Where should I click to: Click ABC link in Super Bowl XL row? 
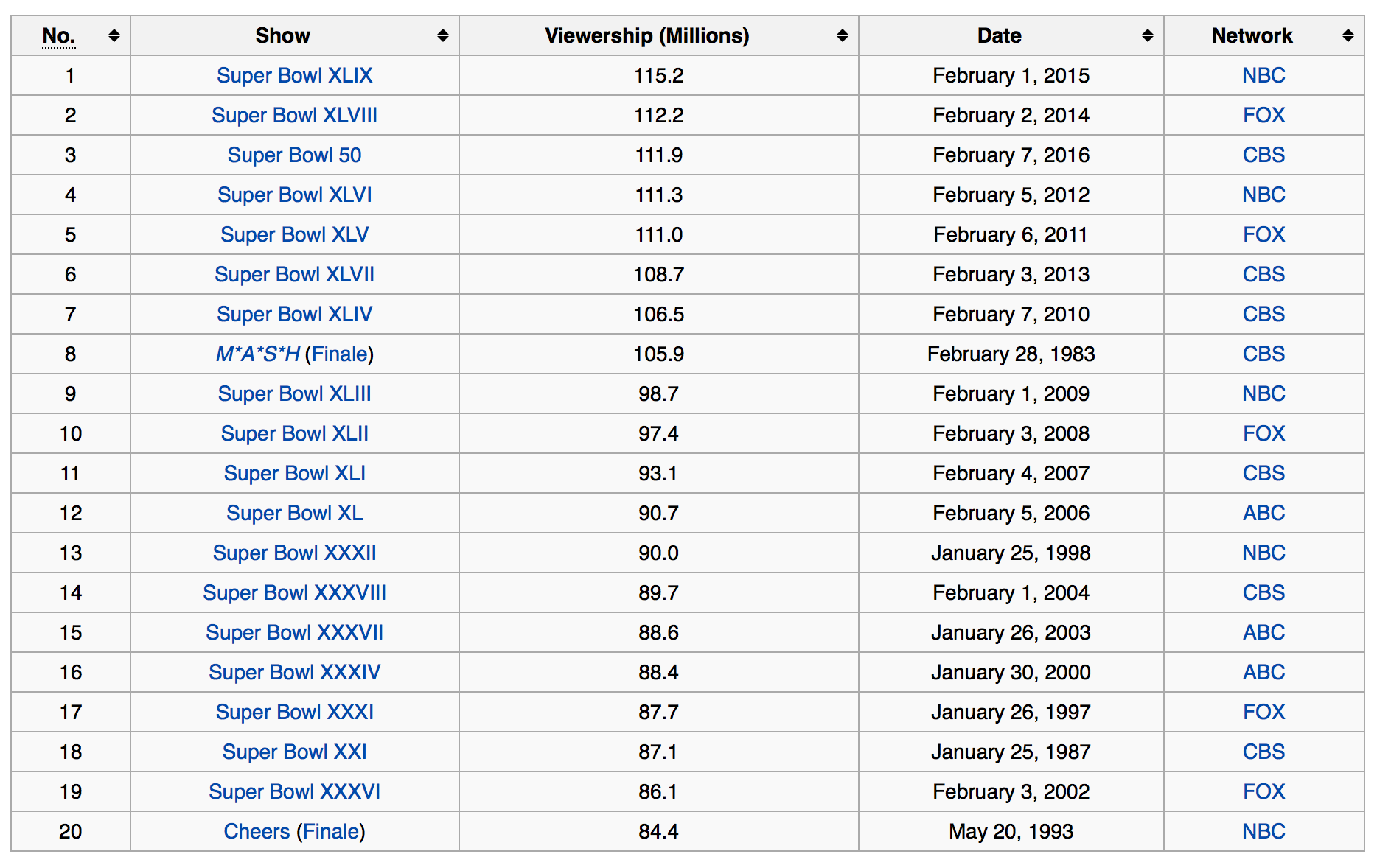tap(1263, 513)
